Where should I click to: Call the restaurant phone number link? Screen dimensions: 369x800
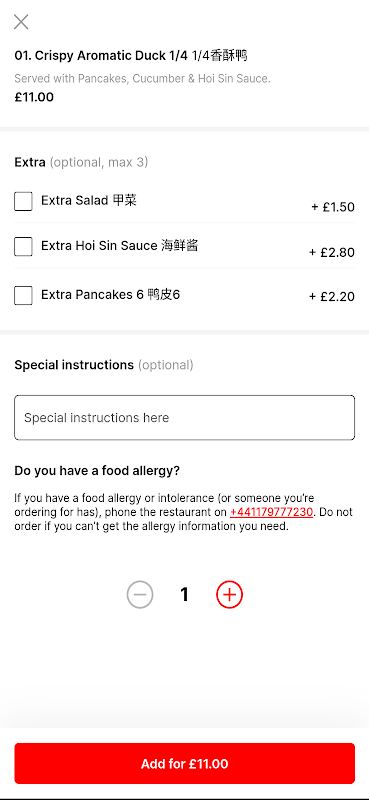click(272, 512)
